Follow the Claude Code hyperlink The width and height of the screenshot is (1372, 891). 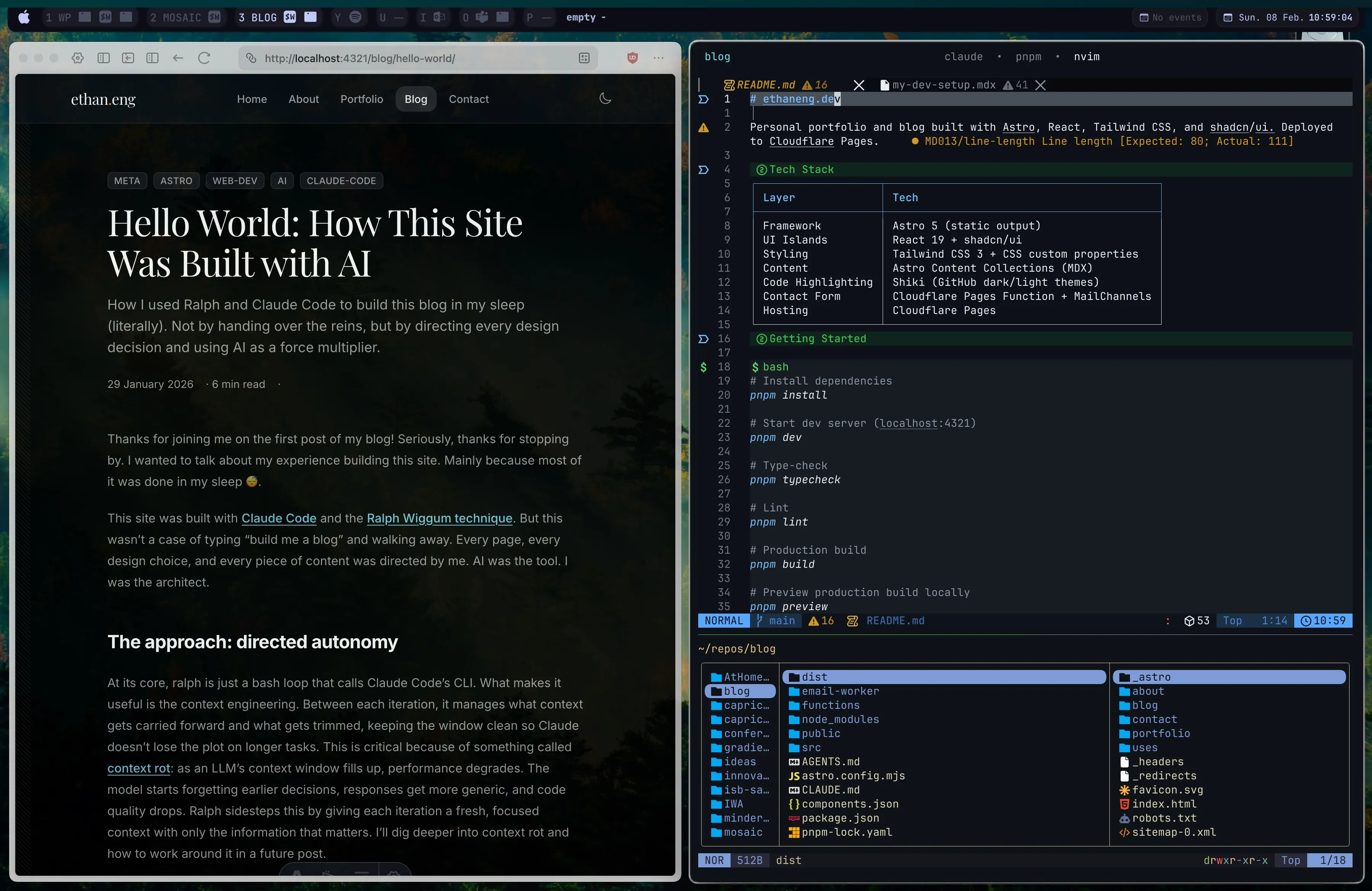279,518
